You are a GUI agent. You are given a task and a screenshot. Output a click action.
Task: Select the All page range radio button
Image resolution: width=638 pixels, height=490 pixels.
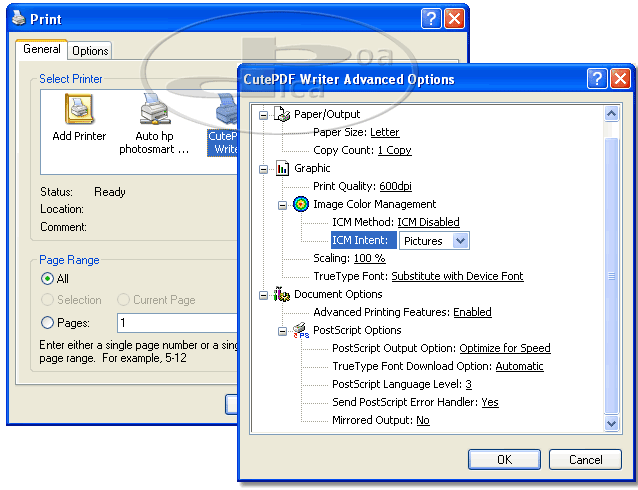pos(47,279)
